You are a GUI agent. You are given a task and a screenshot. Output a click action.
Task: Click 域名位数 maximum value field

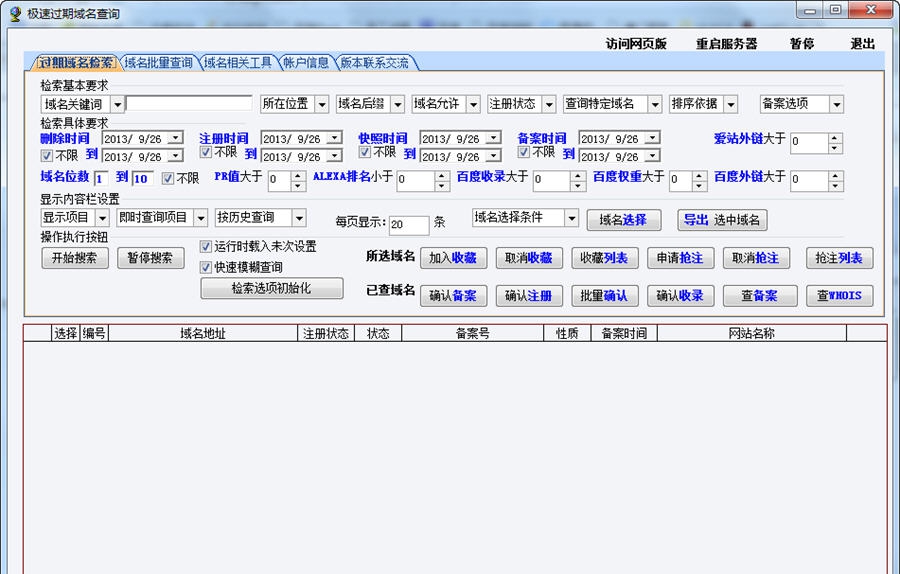click(x=142, y=179)
